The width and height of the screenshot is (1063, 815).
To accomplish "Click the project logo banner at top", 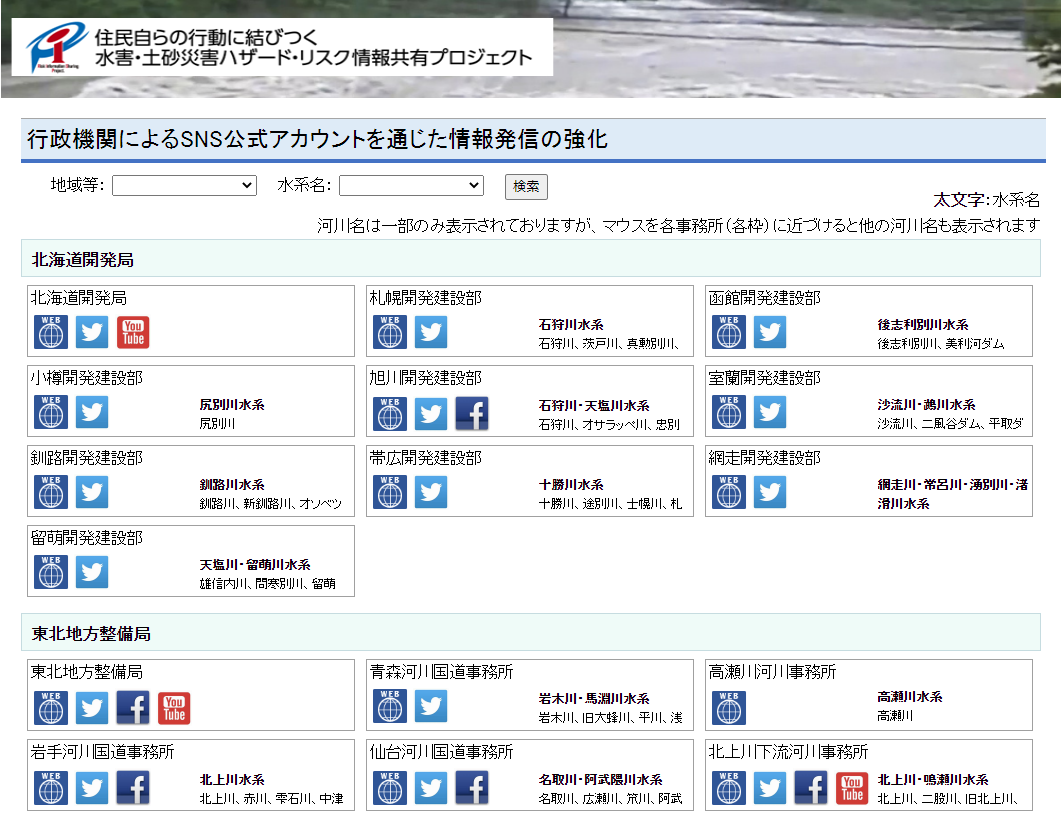I will pos(282,47).
